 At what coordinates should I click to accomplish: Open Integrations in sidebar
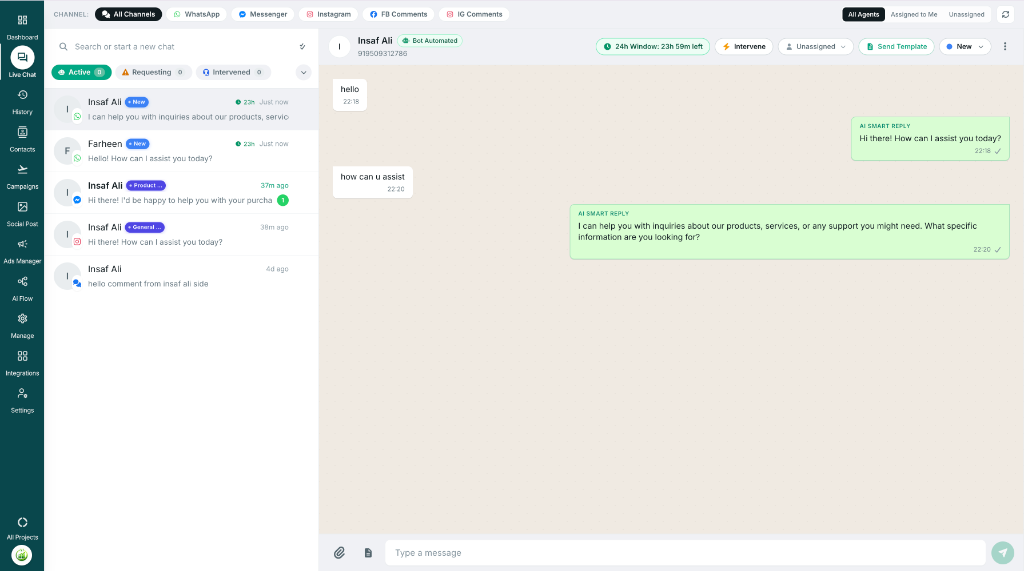point(22,363)
